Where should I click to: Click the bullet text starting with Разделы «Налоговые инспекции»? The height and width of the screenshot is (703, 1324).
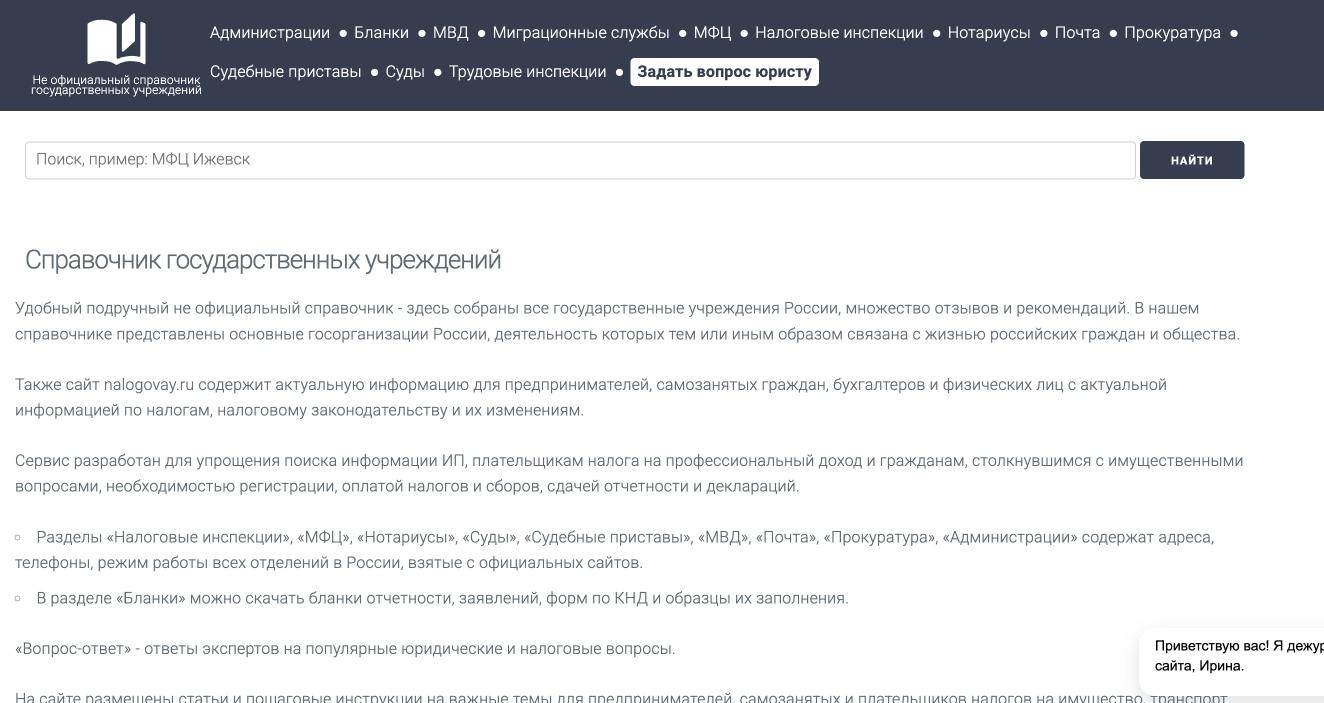tap(614, 550)
